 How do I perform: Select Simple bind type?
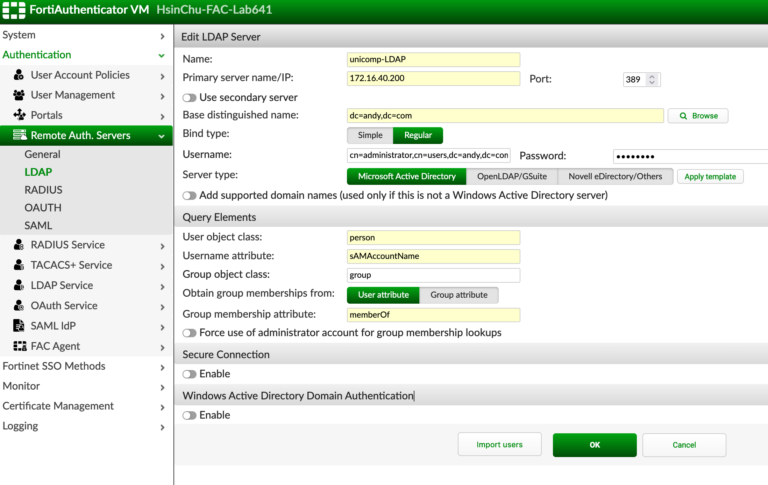370,135
